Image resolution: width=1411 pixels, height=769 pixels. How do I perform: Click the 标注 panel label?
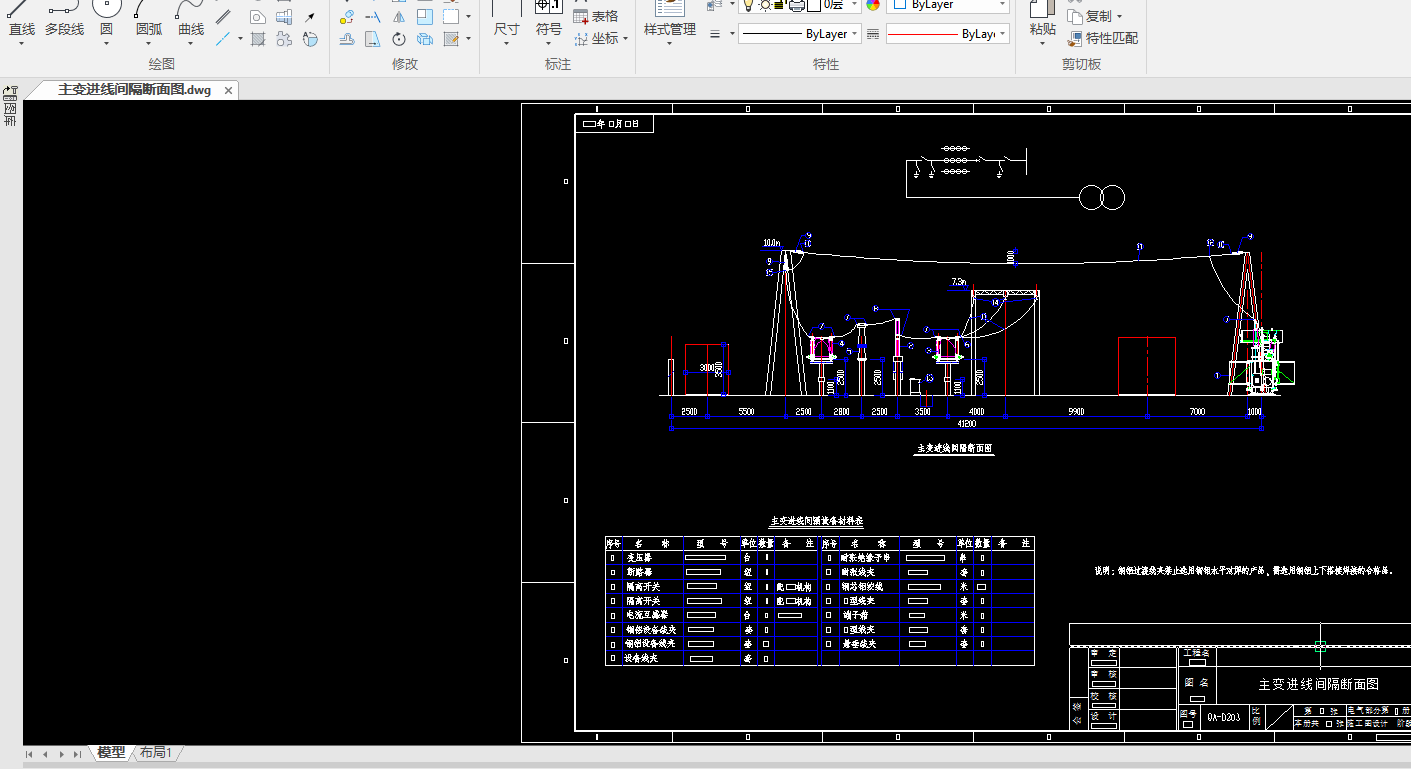pyautogui.click(x=558, y=64)
